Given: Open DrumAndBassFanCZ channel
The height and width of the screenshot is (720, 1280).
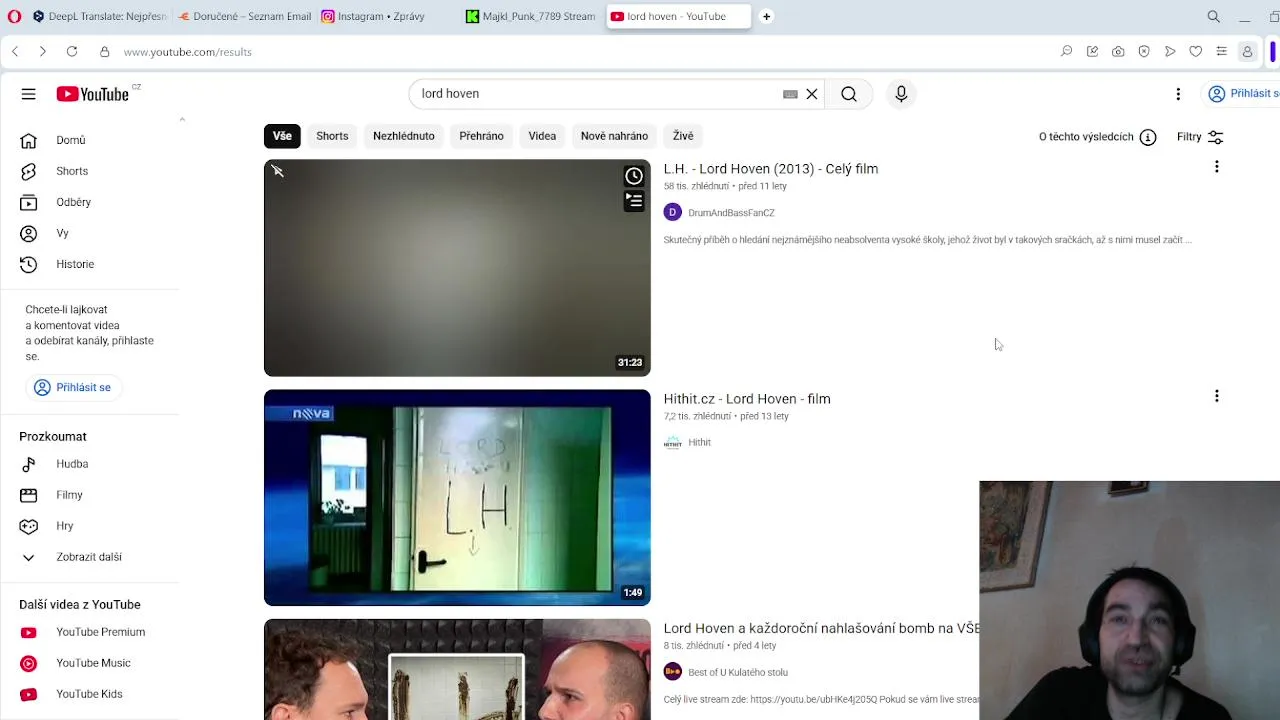Looking at the screenshot, I should point(731,213).
